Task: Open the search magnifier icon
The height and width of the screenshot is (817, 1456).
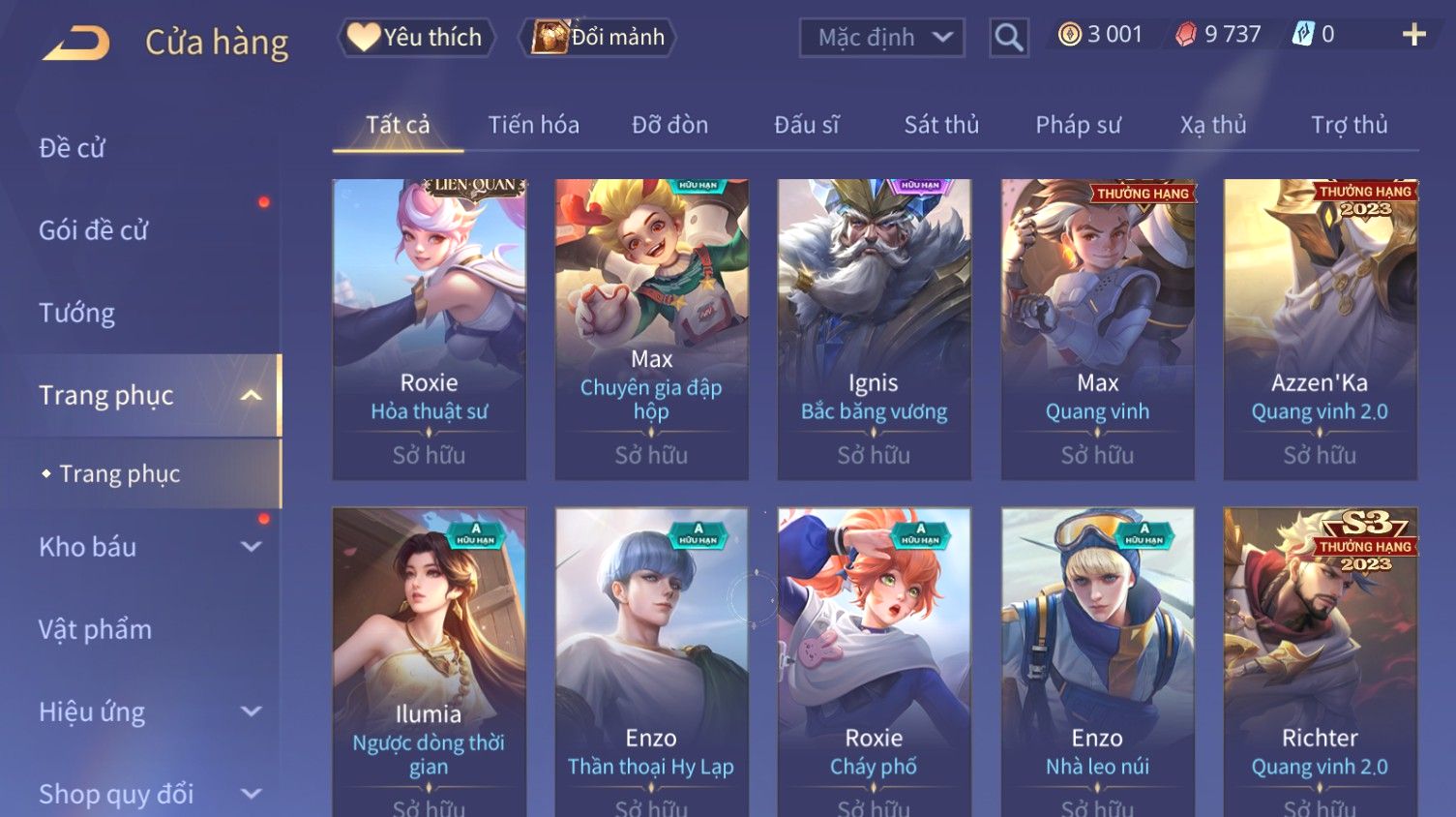Action: point(1008,38)
